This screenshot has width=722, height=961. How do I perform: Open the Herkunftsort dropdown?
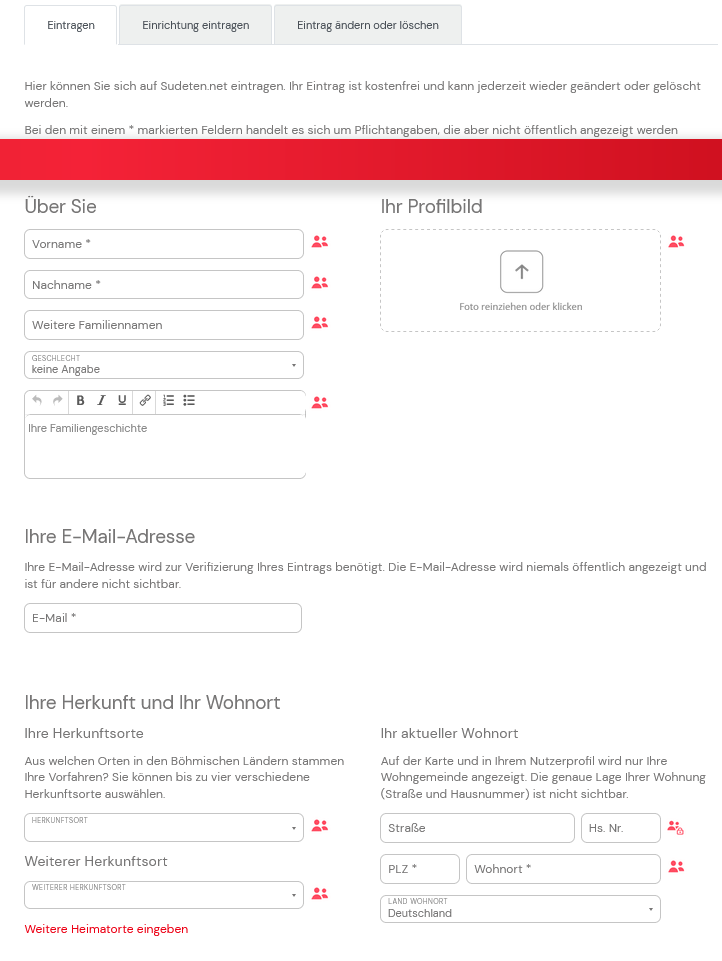click(164, 827)
